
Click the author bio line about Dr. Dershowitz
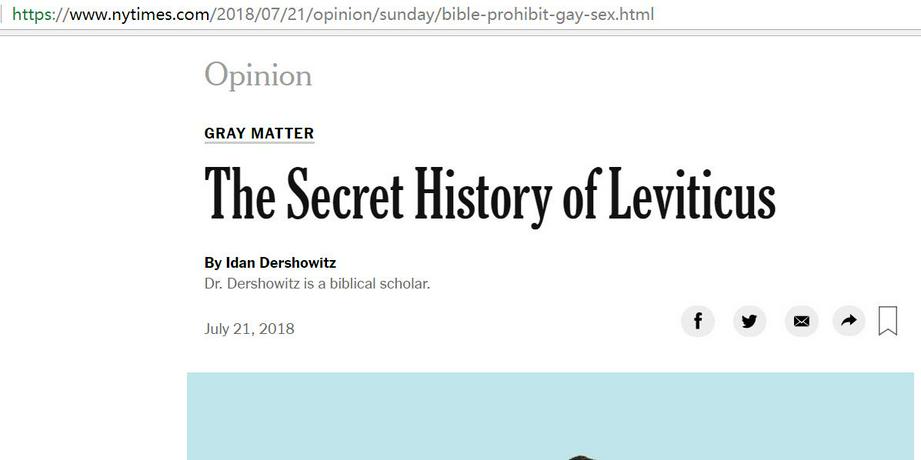[x=317, y=283]
